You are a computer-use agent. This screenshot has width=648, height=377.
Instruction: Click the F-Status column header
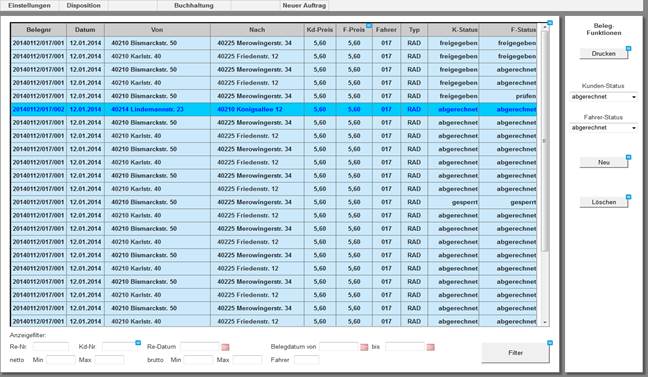(x=508, y=30)
